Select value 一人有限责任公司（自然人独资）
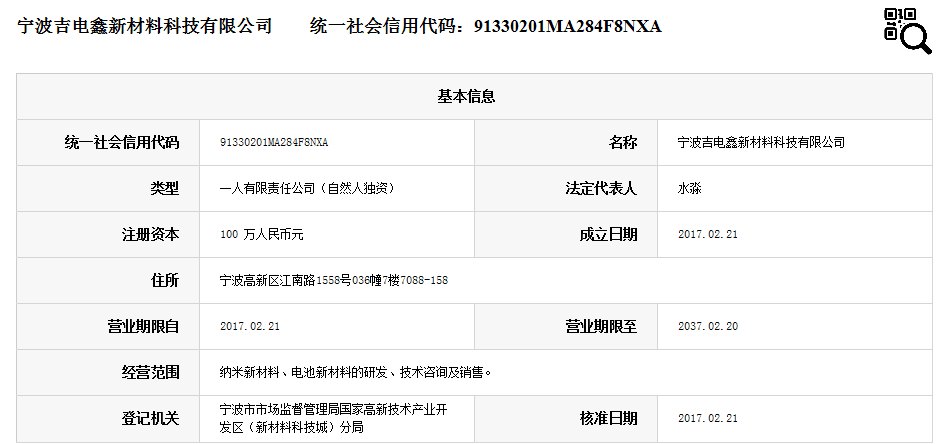 309,189
